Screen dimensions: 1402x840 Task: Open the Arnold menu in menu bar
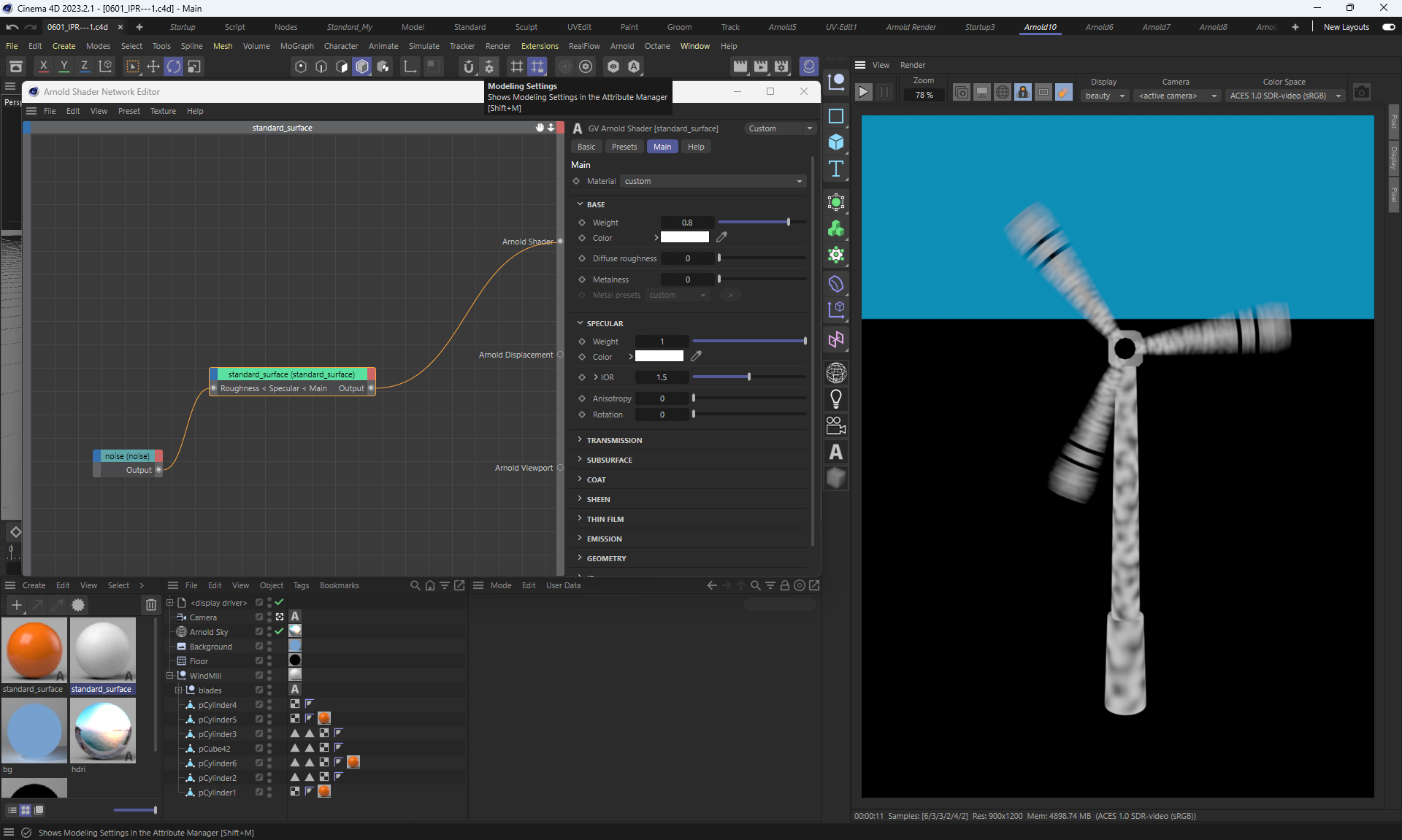pos(621,46)
